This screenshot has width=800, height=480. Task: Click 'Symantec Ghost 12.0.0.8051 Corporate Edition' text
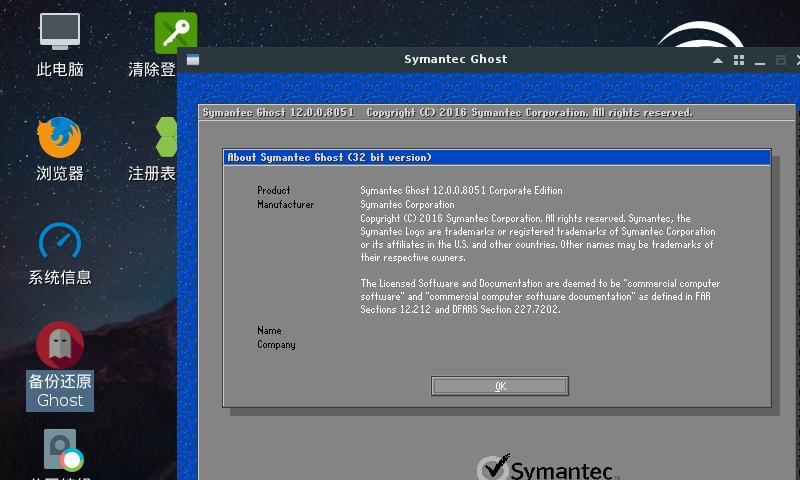(461, 190)
